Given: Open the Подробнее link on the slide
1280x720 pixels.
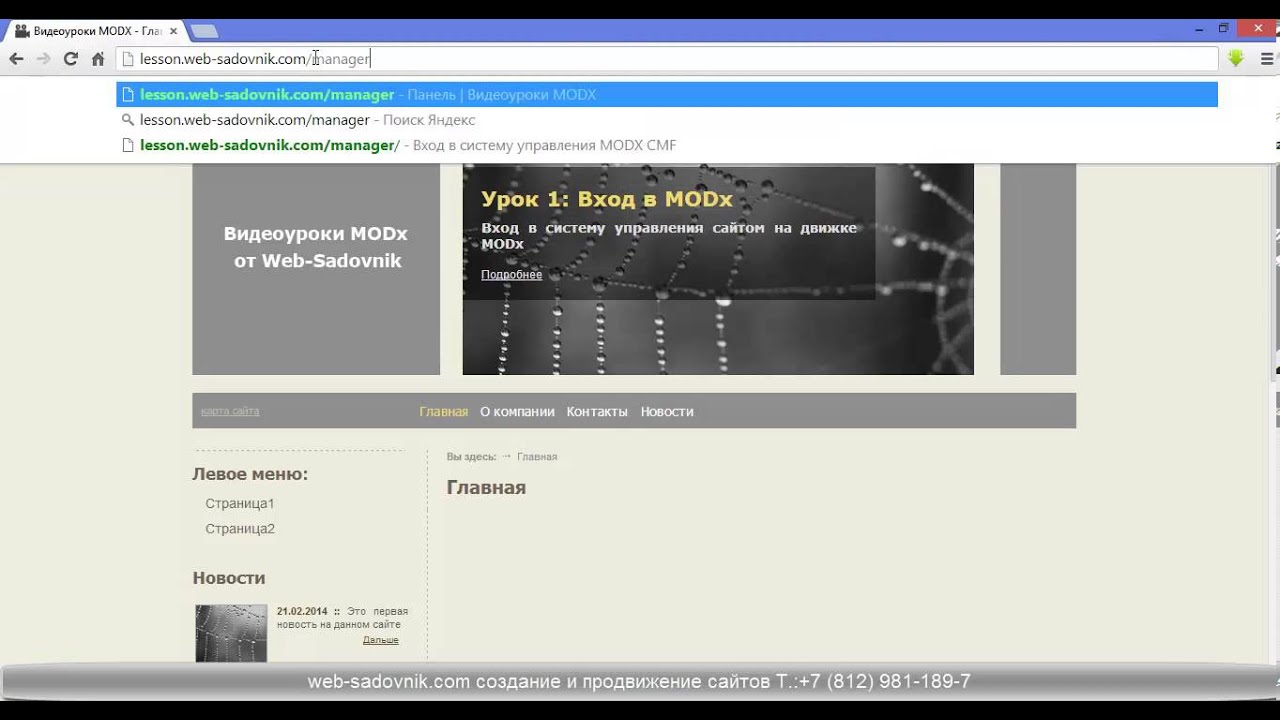Looking at the screenshot, I should tap(511, 275).
